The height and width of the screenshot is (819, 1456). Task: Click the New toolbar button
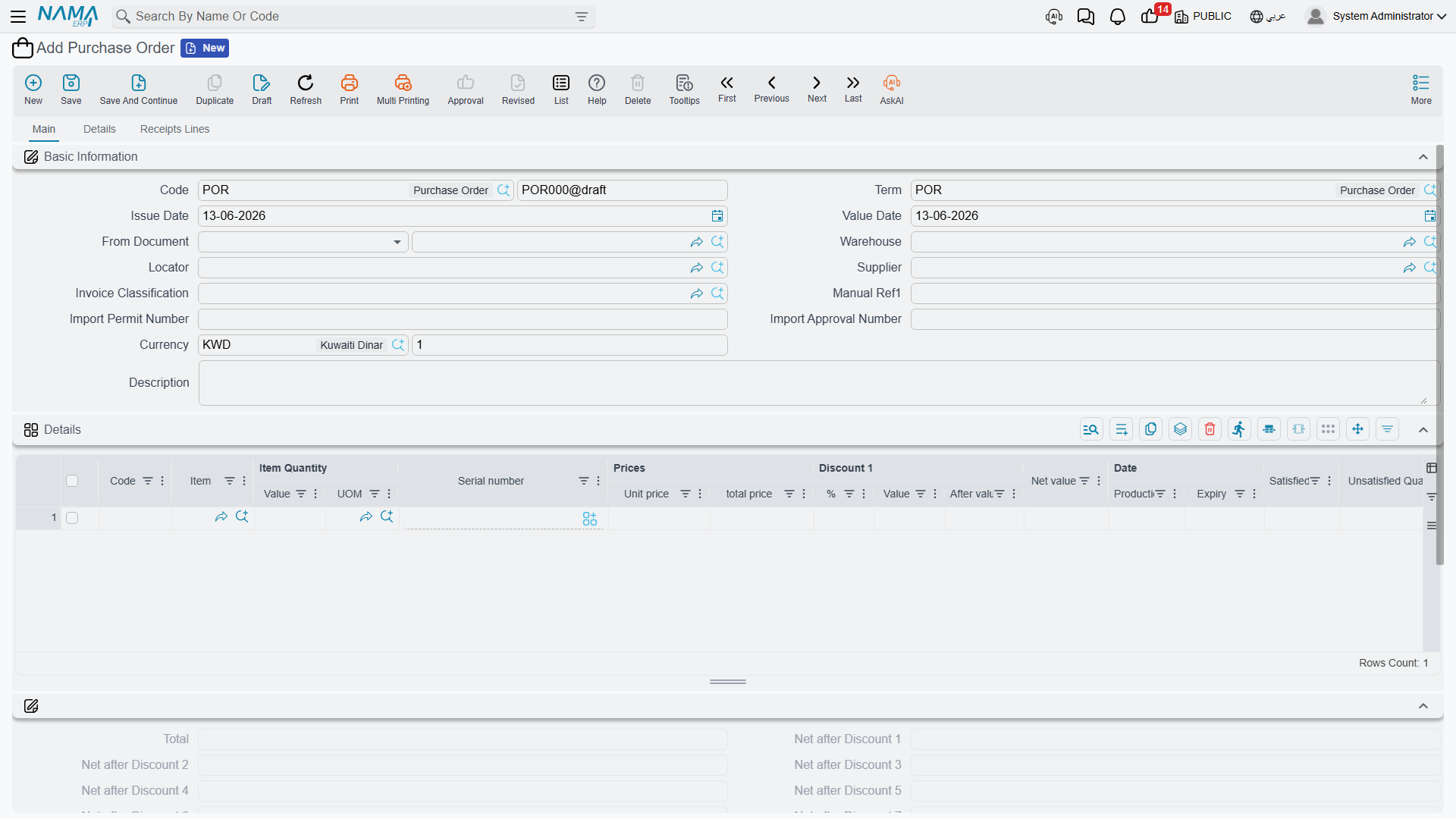(33, 89)
